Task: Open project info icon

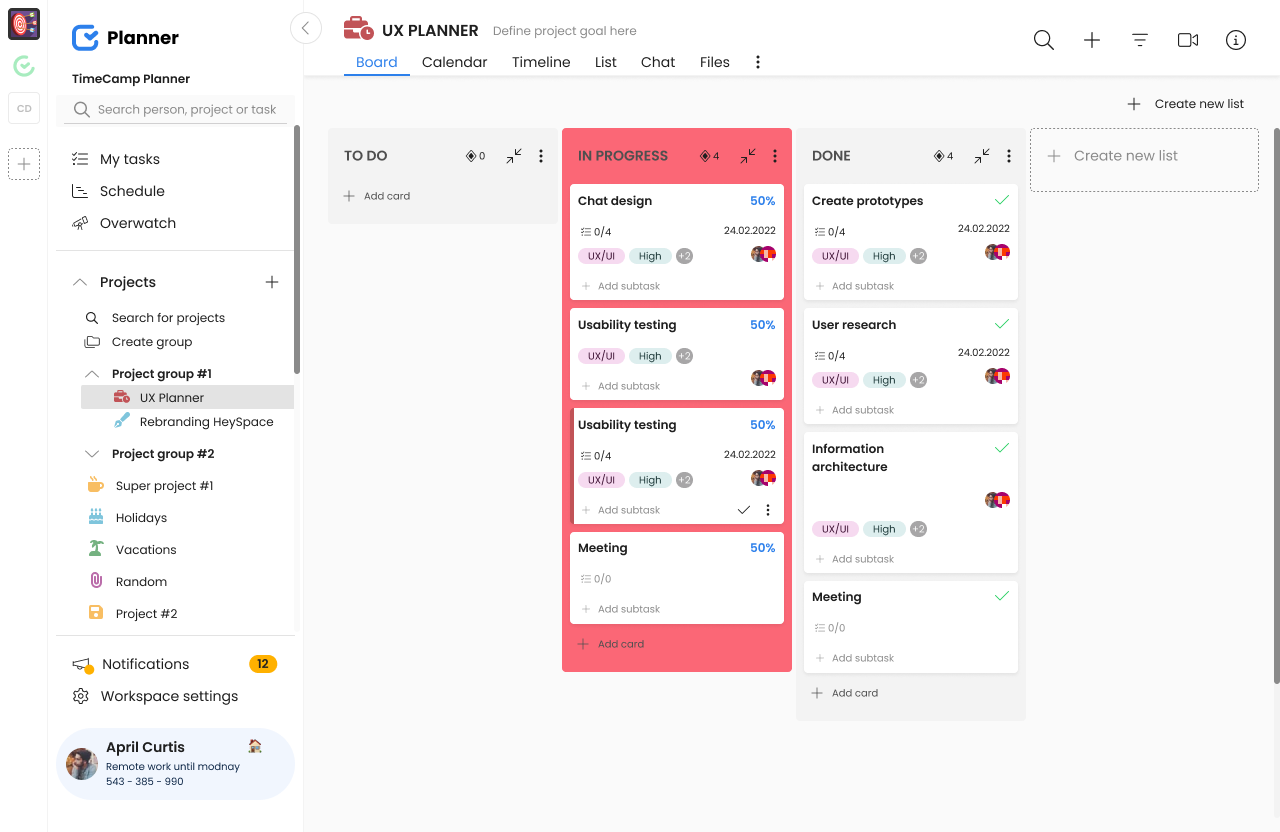Action: (x=1236, y=40)
